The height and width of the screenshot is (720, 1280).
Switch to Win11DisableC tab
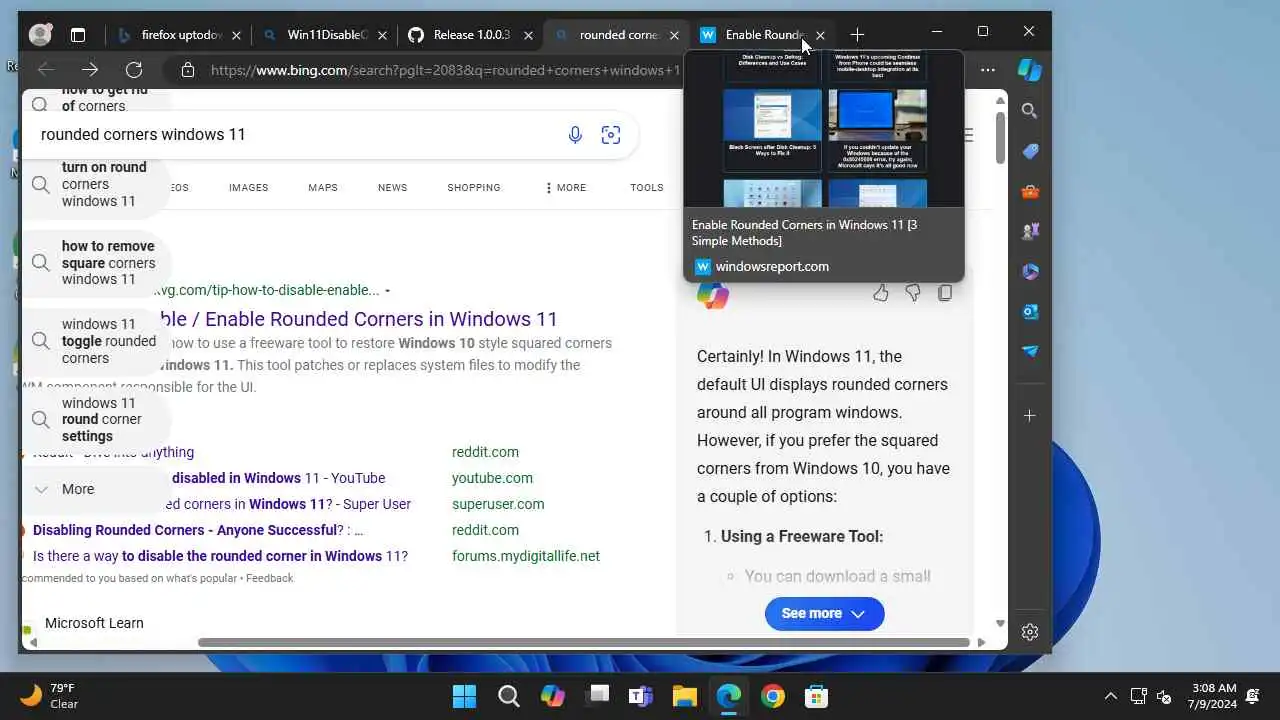point(324,35)
